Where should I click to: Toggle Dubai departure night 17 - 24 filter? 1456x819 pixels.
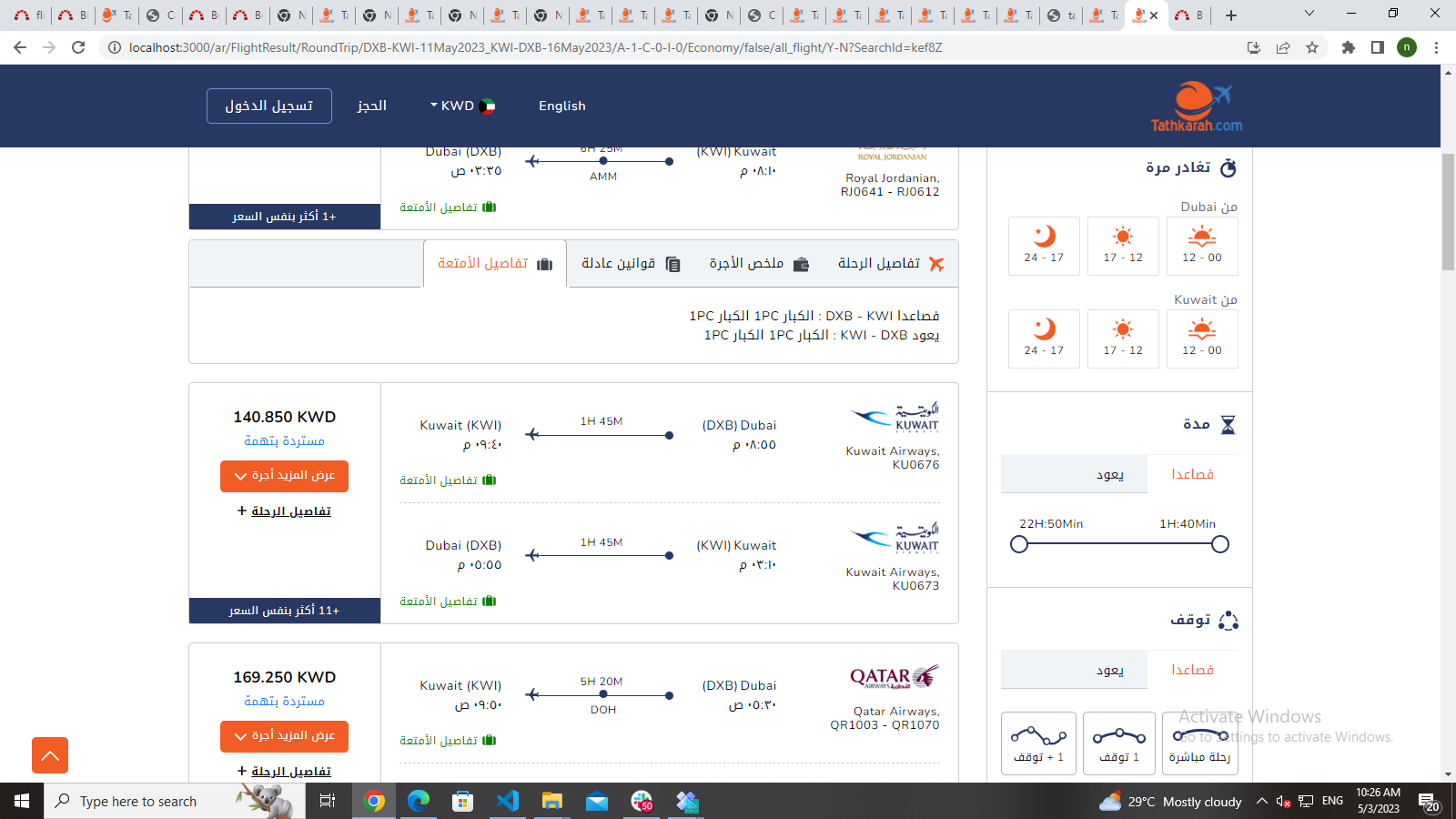[x=1044, y=246]
